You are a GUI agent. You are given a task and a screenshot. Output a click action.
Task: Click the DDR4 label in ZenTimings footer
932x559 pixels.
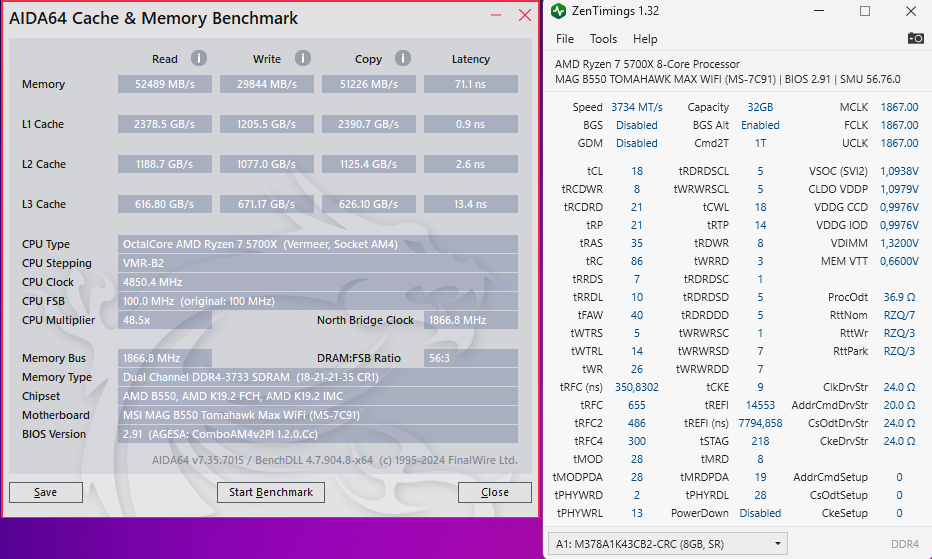tap(905, 544)
